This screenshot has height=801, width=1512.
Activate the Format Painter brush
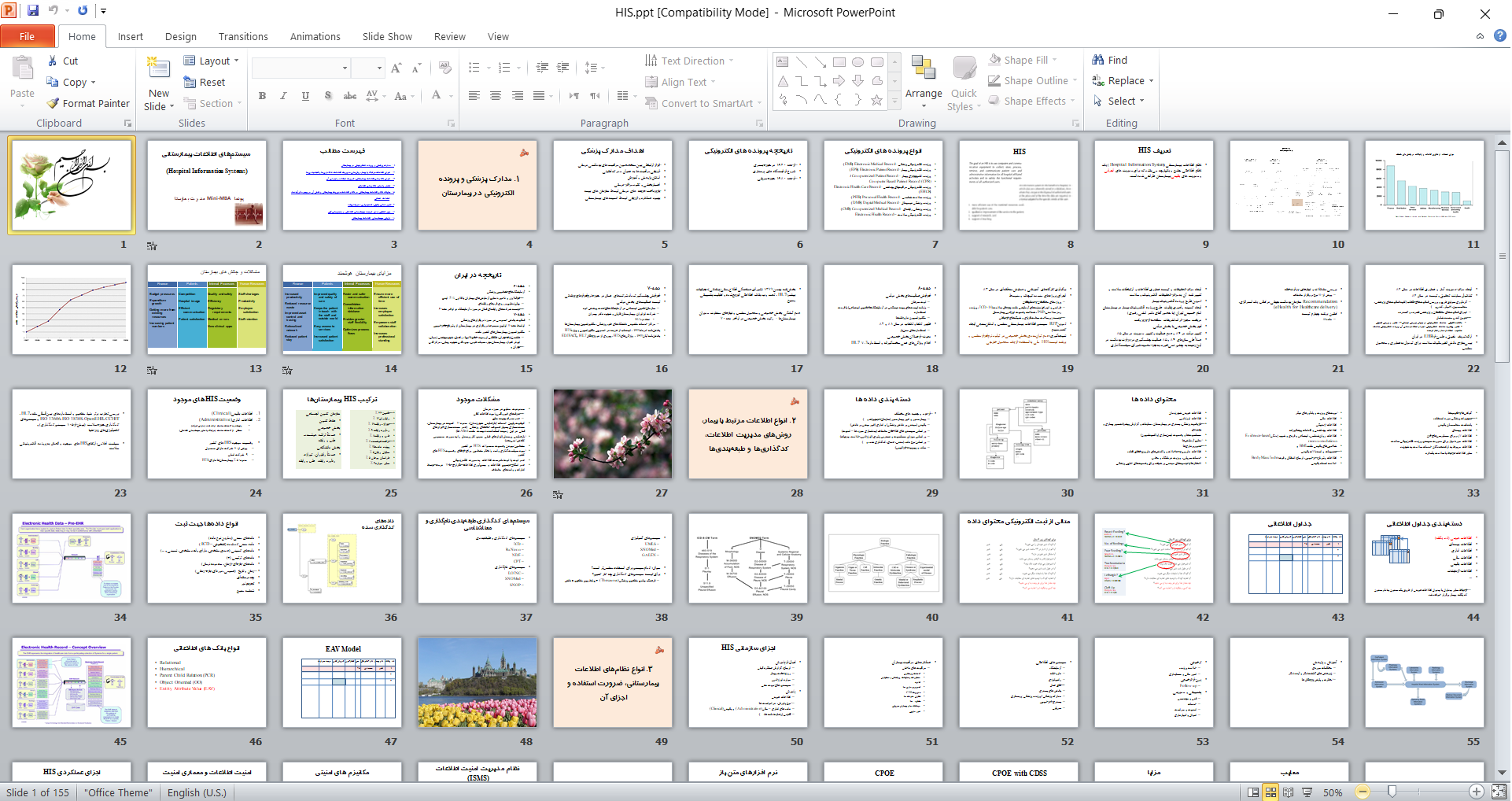(x=88, y=103)
